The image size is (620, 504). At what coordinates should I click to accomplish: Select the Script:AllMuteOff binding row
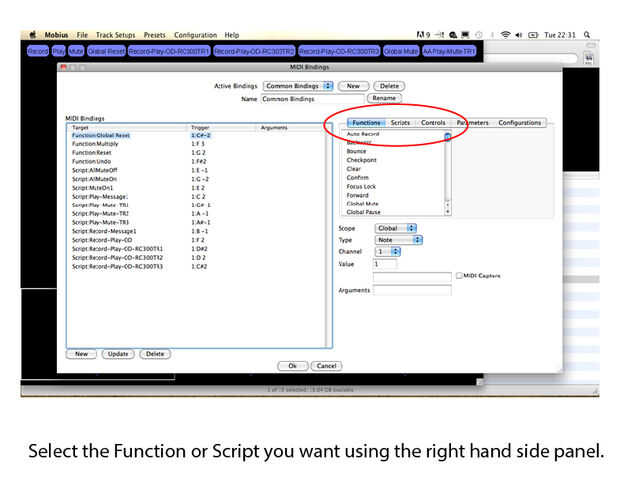tap(198, 170)
